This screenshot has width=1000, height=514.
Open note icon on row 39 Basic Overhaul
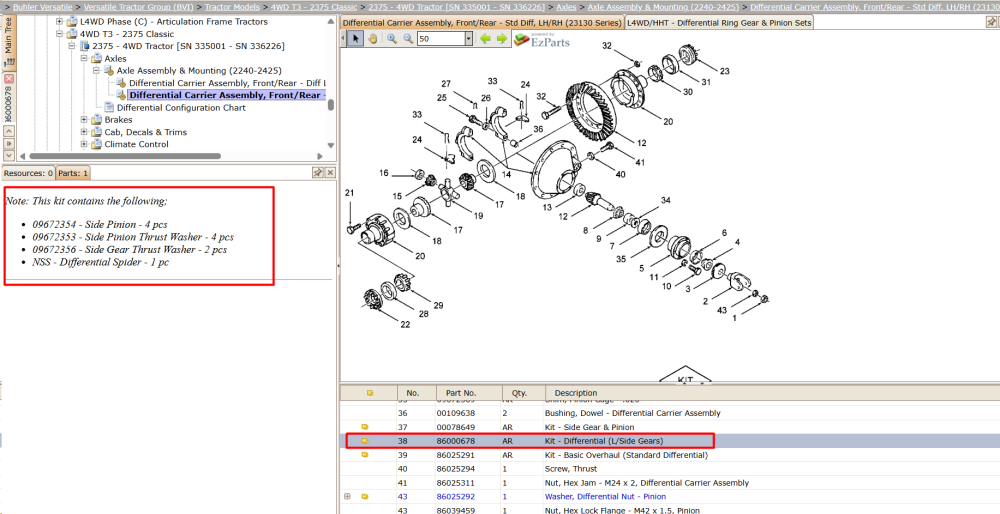pyautogui.click(x=365, y=455)
